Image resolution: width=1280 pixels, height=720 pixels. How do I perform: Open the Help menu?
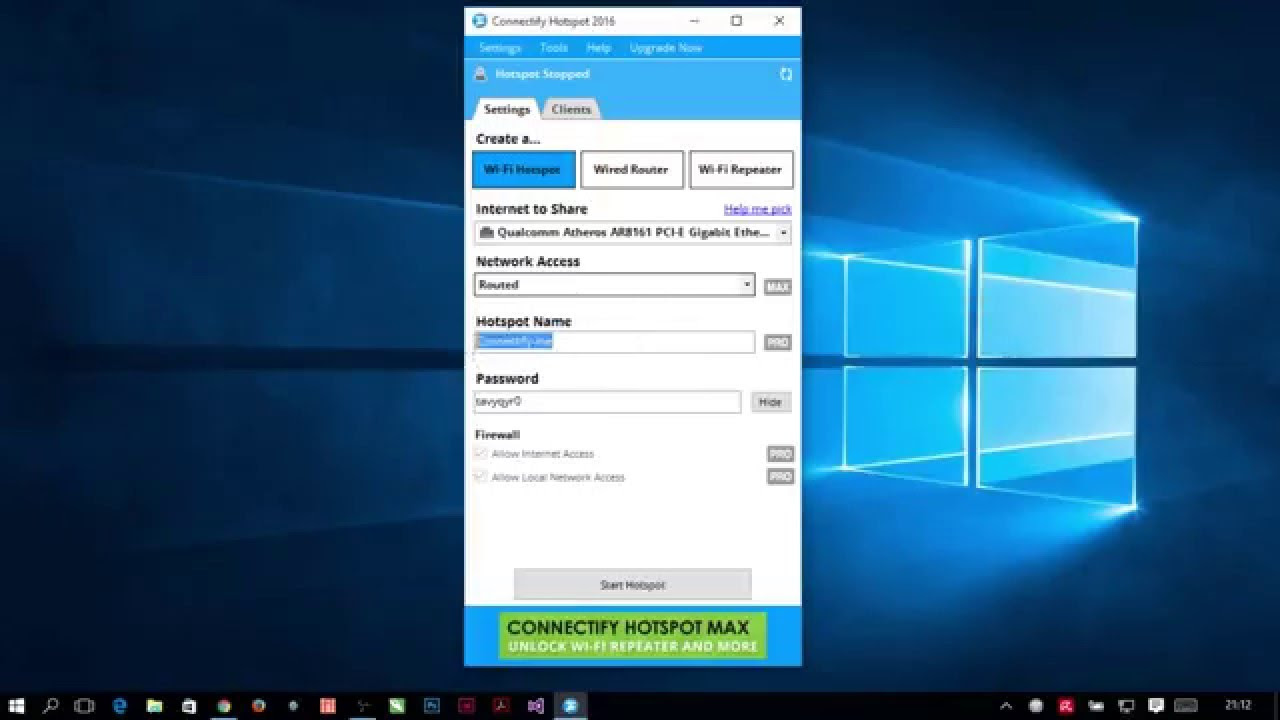[x=599, y=48]
